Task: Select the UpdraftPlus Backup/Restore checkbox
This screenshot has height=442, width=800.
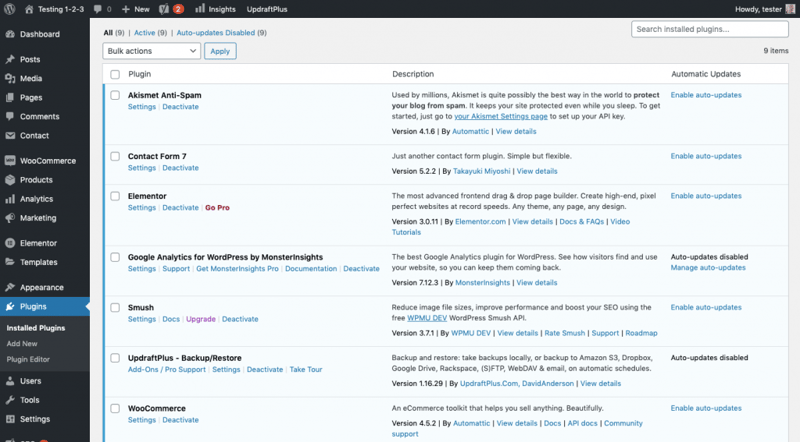Action: (x=115, y=358)
